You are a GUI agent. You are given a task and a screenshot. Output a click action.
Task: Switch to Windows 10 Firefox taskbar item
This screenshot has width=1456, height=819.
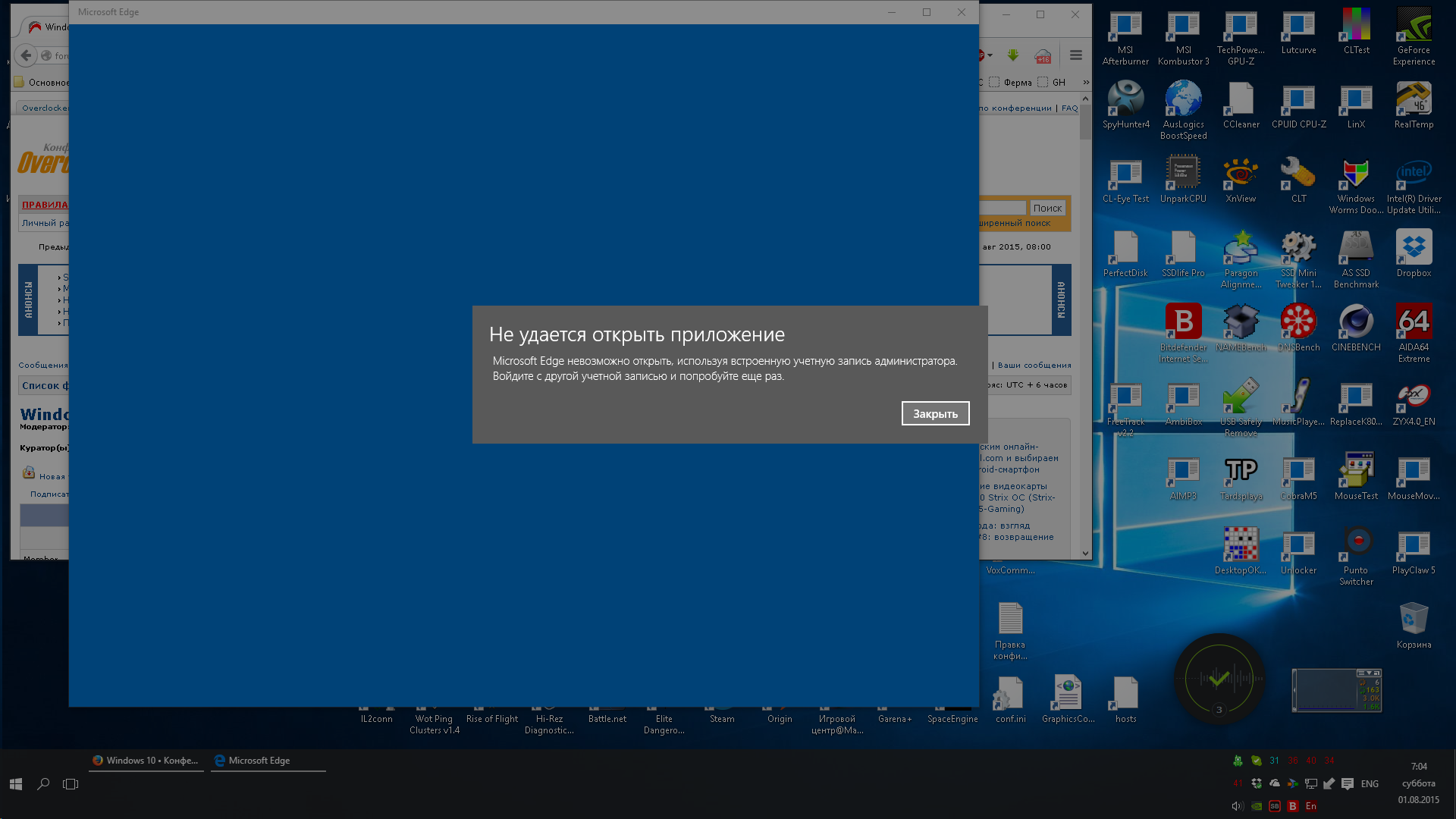[146, 761]
